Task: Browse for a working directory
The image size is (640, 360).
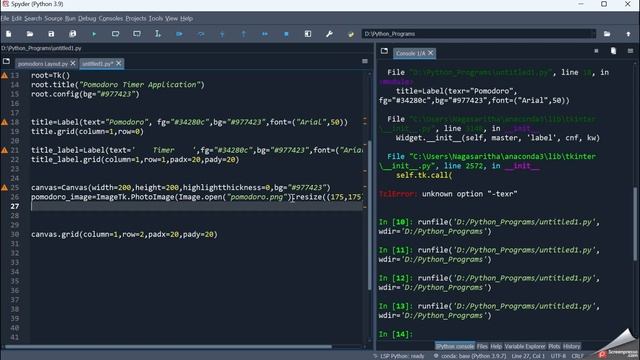Action: click(x=607, y=34)
